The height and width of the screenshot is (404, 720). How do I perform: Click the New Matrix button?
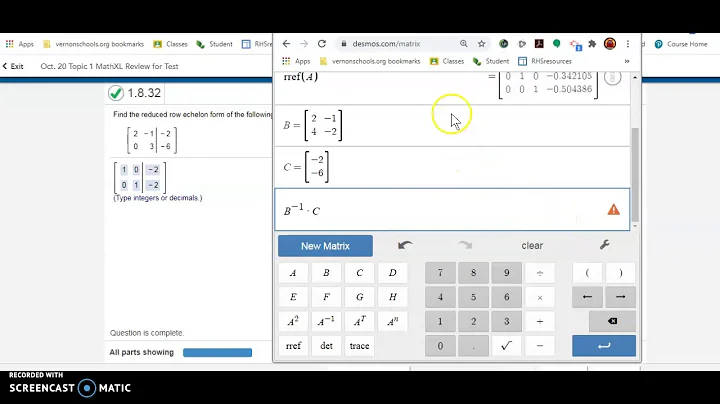pyautogui.click(x=325, y=246)
